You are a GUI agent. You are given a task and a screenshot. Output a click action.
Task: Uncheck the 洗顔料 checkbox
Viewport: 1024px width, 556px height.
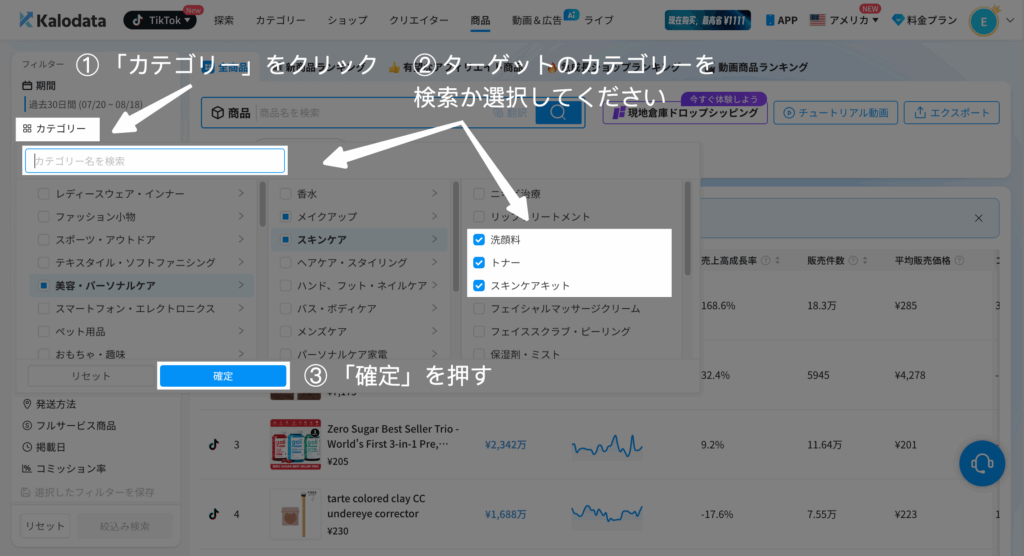click(x=479, y=240)
